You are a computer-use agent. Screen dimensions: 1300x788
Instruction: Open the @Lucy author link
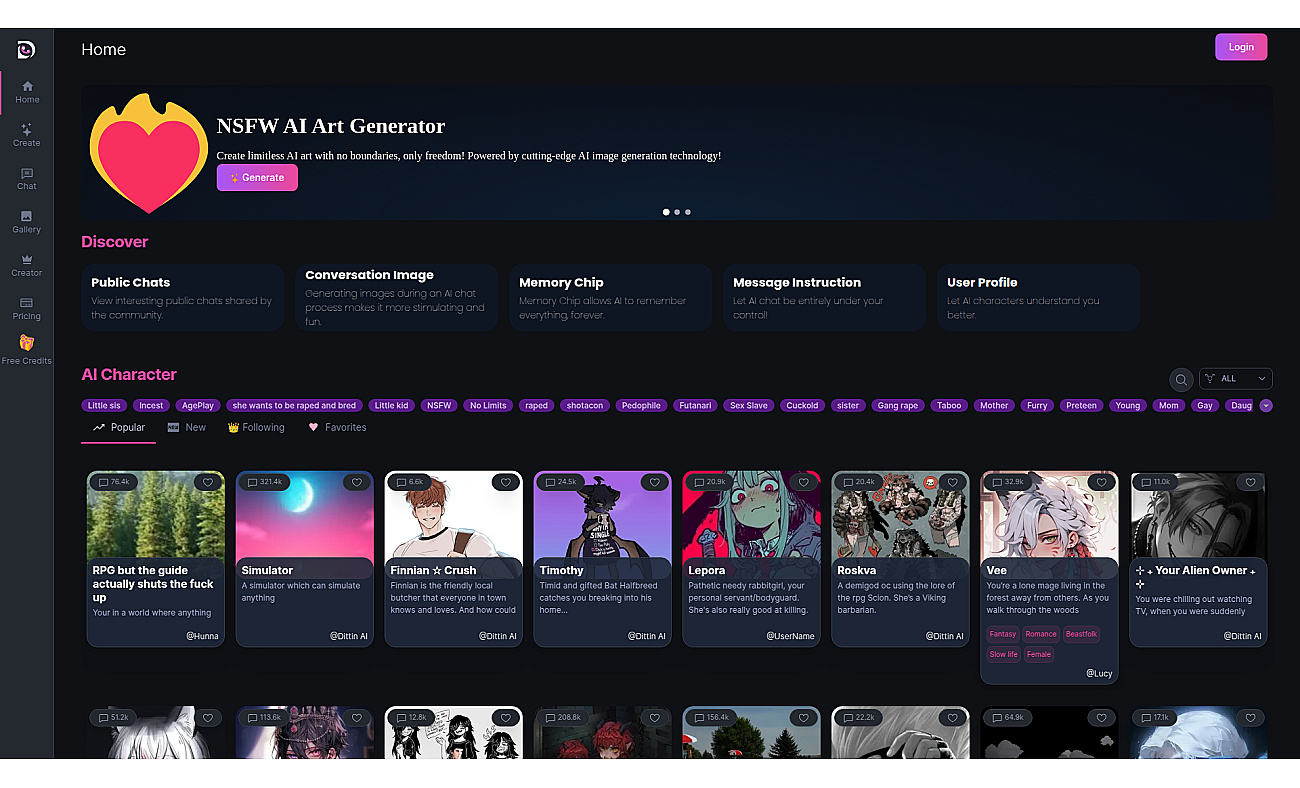click(x=1099, y=674)
